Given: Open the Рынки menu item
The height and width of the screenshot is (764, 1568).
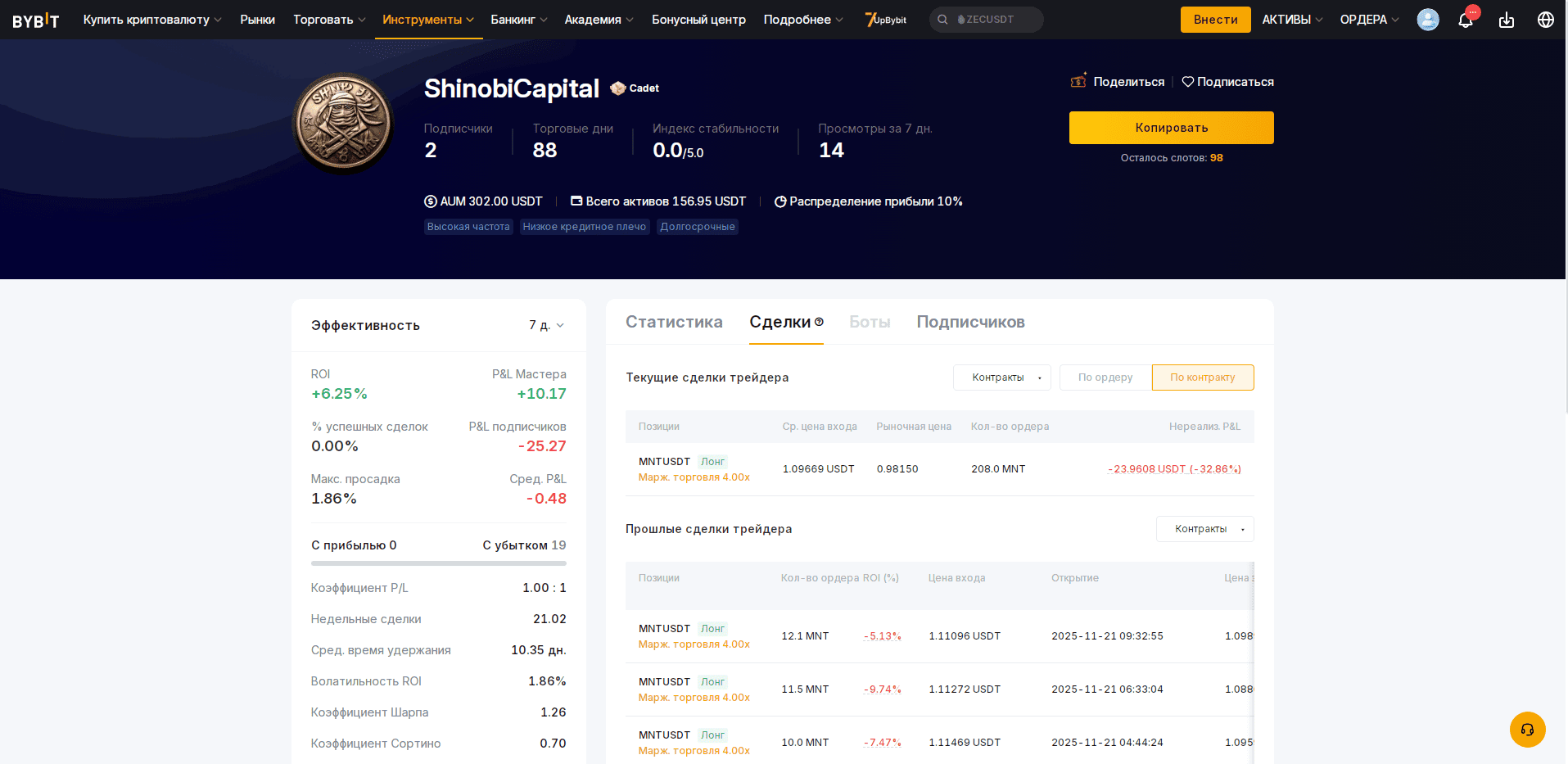Looking at the screenshot, I should pyautogui.click(x=257, y=20).
